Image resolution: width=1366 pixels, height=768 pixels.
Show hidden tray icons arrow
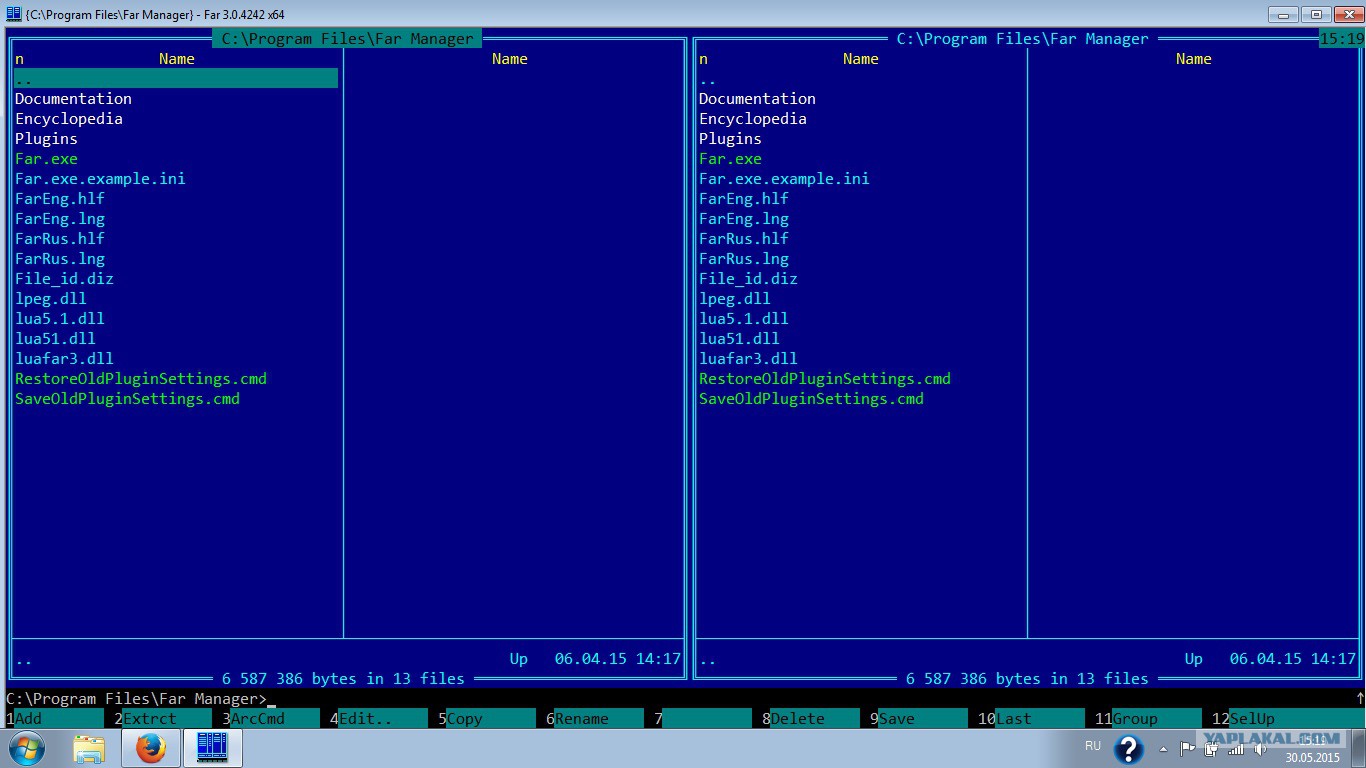pyautogui.click(x=1163, y=748)
